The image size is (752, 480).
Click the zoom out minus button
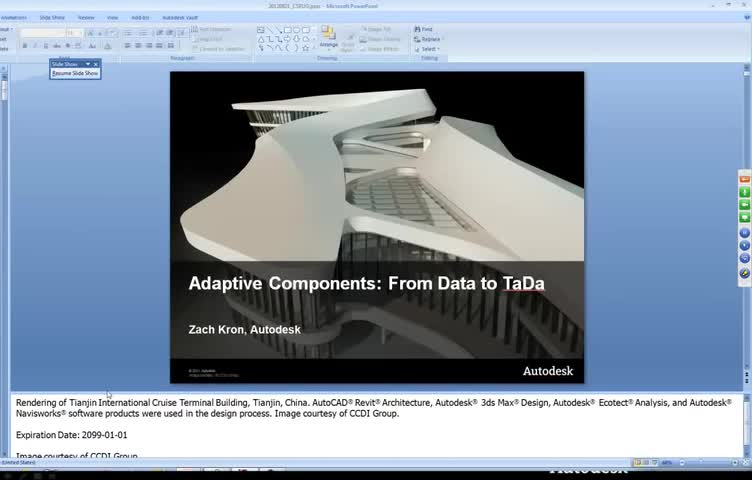coord(682,463)
